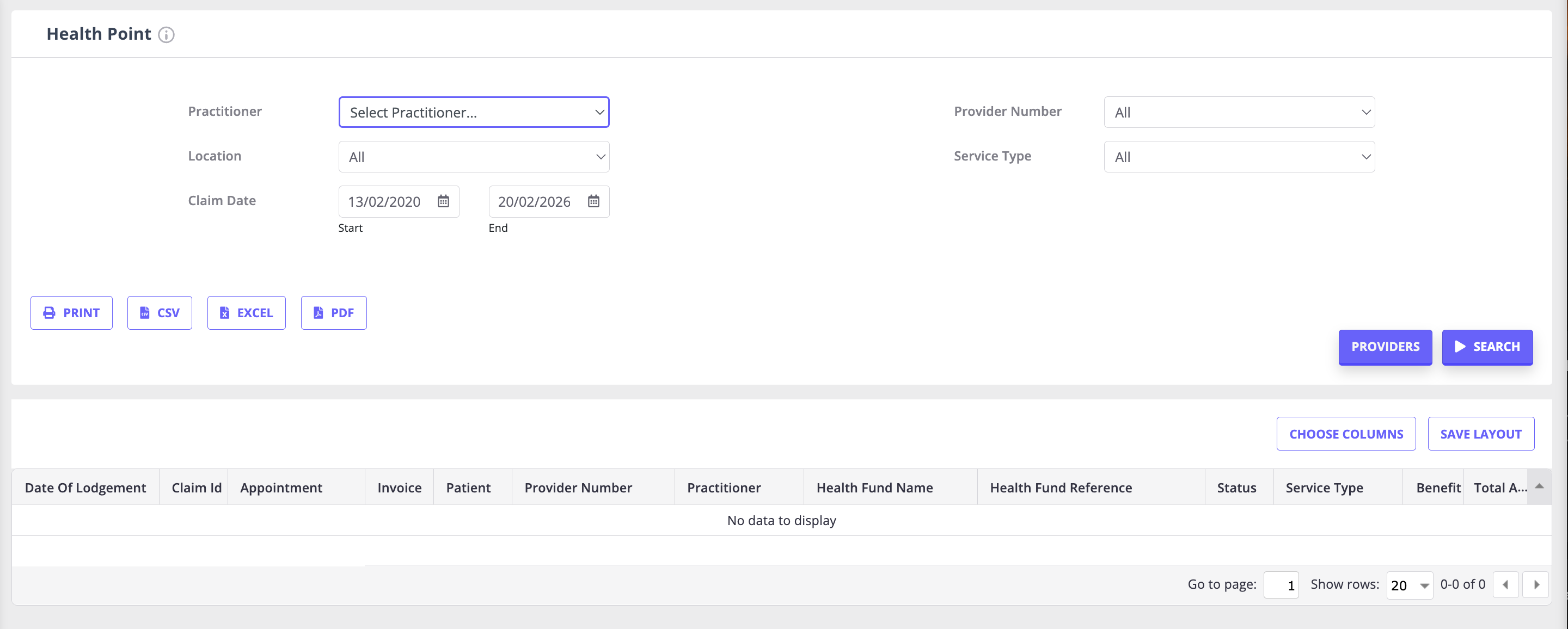Open the Provider Number dropdown
The width and height of the screenshot is (1568, 629).
click(x=1239, y=113)
